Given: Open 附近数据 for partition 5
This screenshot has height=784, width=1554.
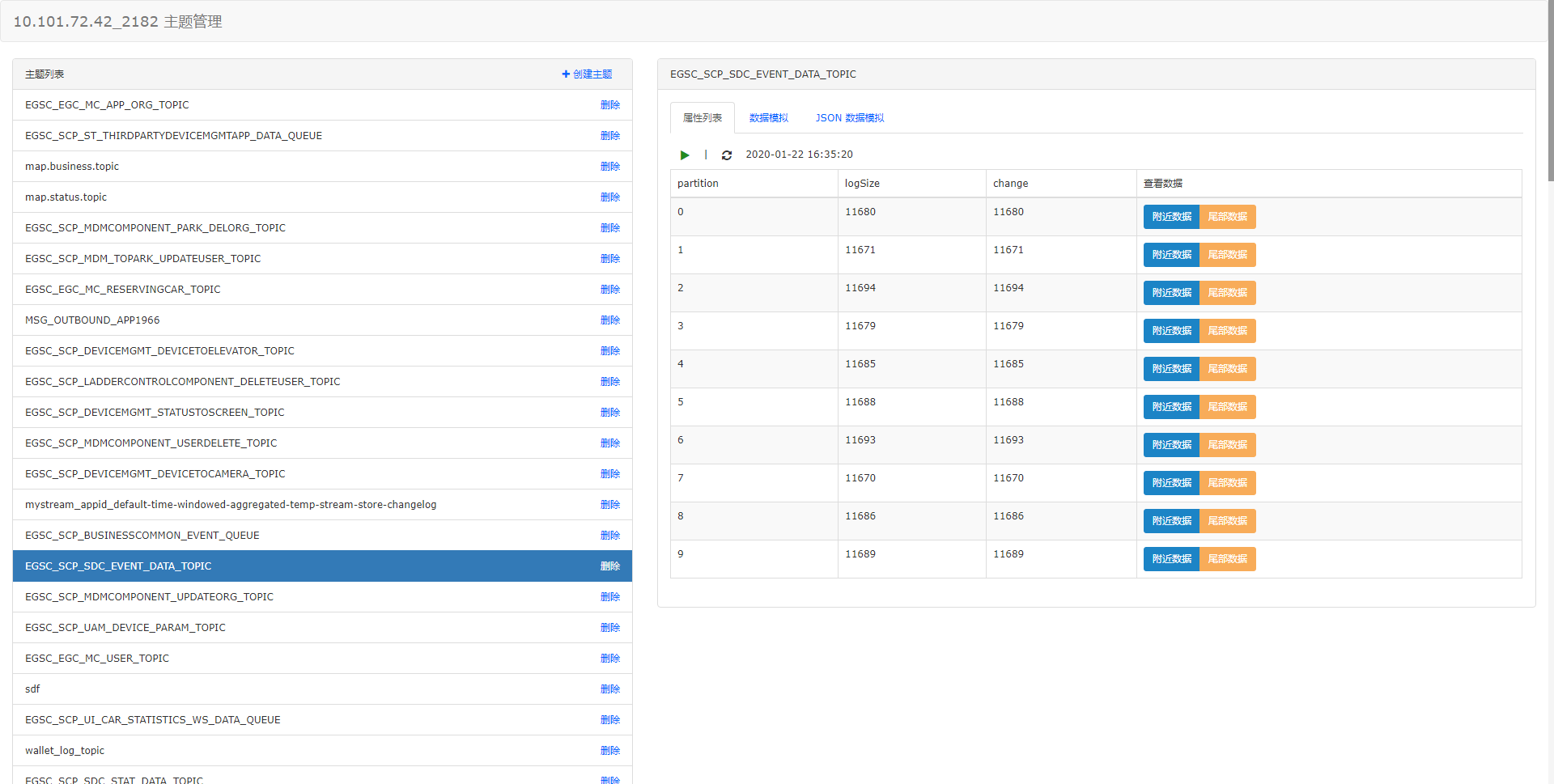Looking at the screenshot, I should coord(1171,407).
